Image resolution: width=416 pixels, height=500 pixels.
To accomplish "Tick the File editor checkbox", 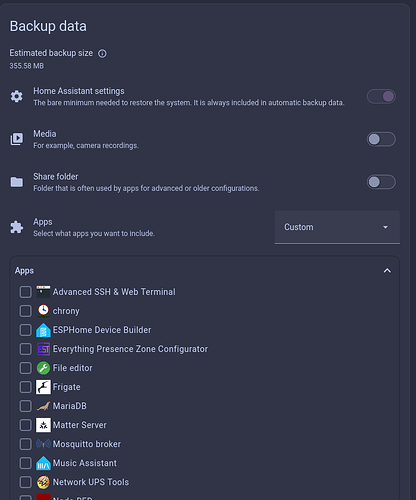I will pos(25,368).
